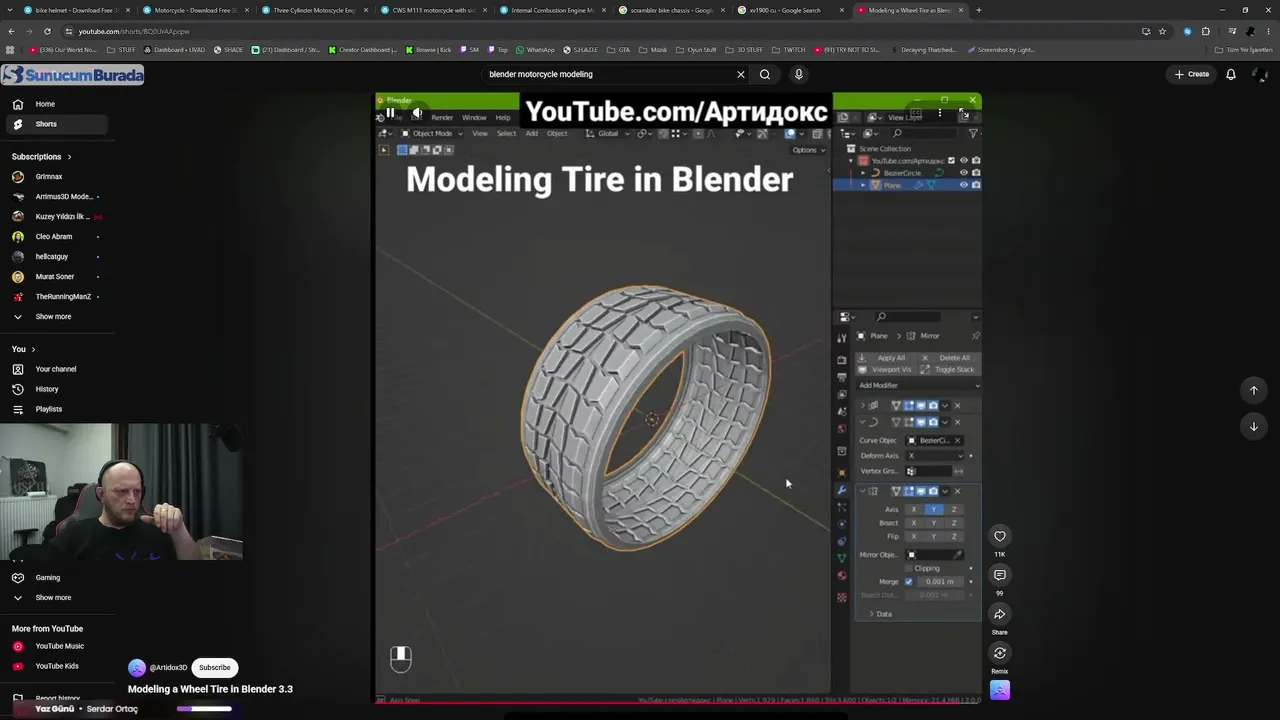Enter fullscreen on the Short player
This screenshot has width=1280, height=720.
pyautogui.click(x=964, y=114)
